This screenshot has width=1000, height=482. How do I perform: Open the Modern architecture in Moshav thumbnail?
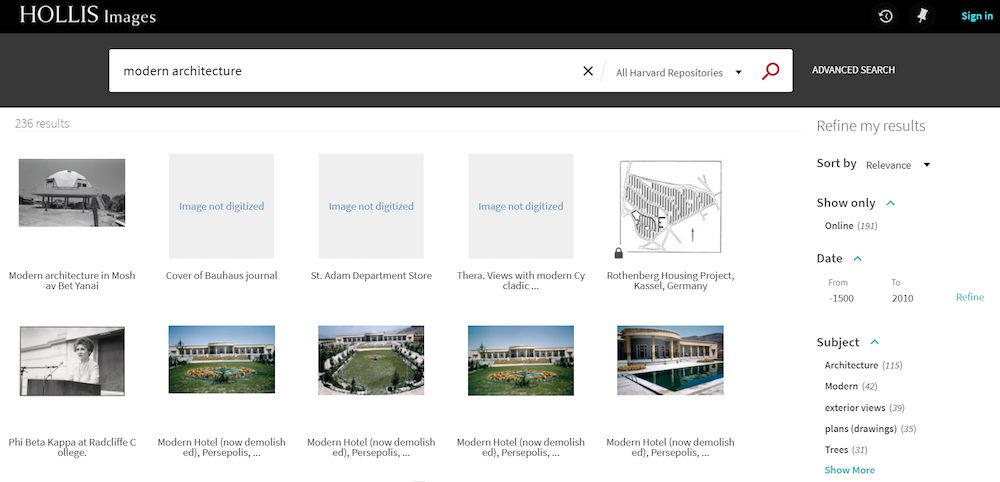(x=72, y=192)
